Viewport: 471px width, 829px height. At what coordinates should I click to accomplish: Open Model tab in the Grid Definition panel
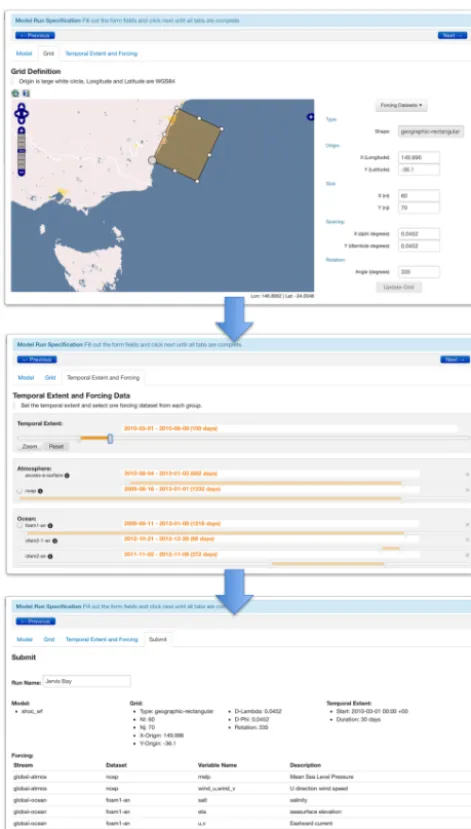coord(24,53)
